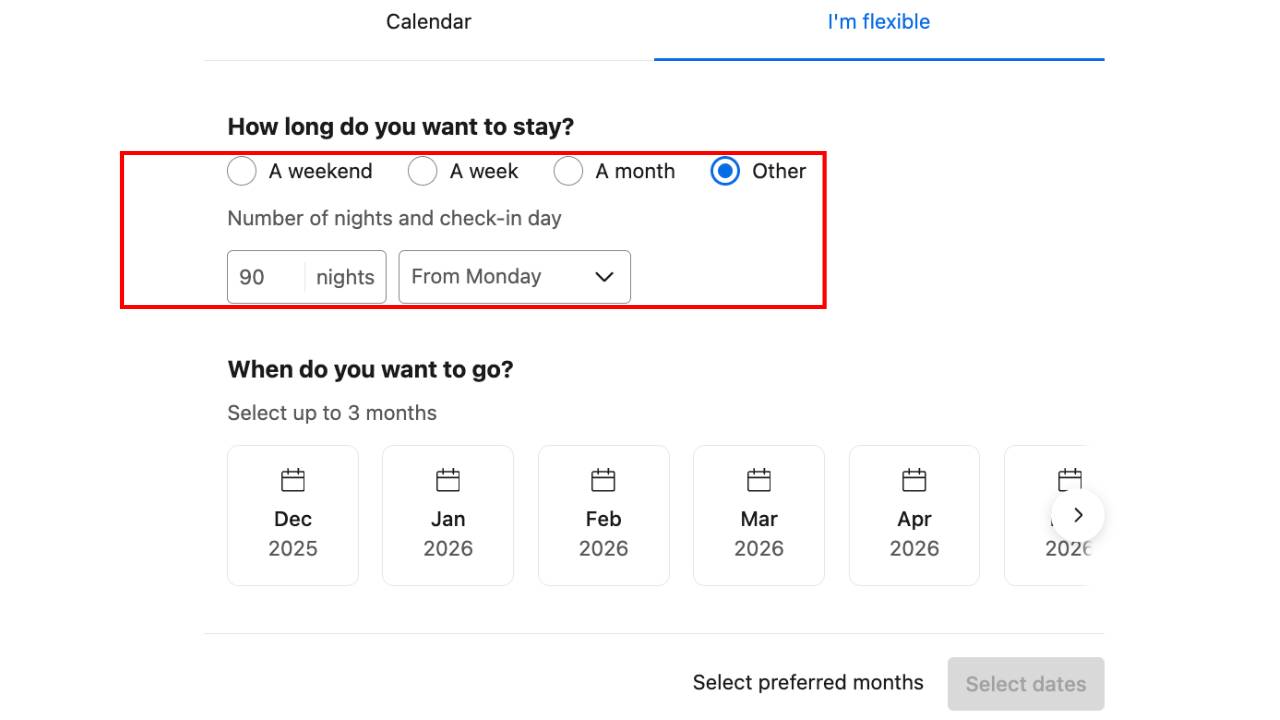Click the Apr 2026 calendar icon
The width and height of the screenshot is (1280, 720).
[914, 479]
